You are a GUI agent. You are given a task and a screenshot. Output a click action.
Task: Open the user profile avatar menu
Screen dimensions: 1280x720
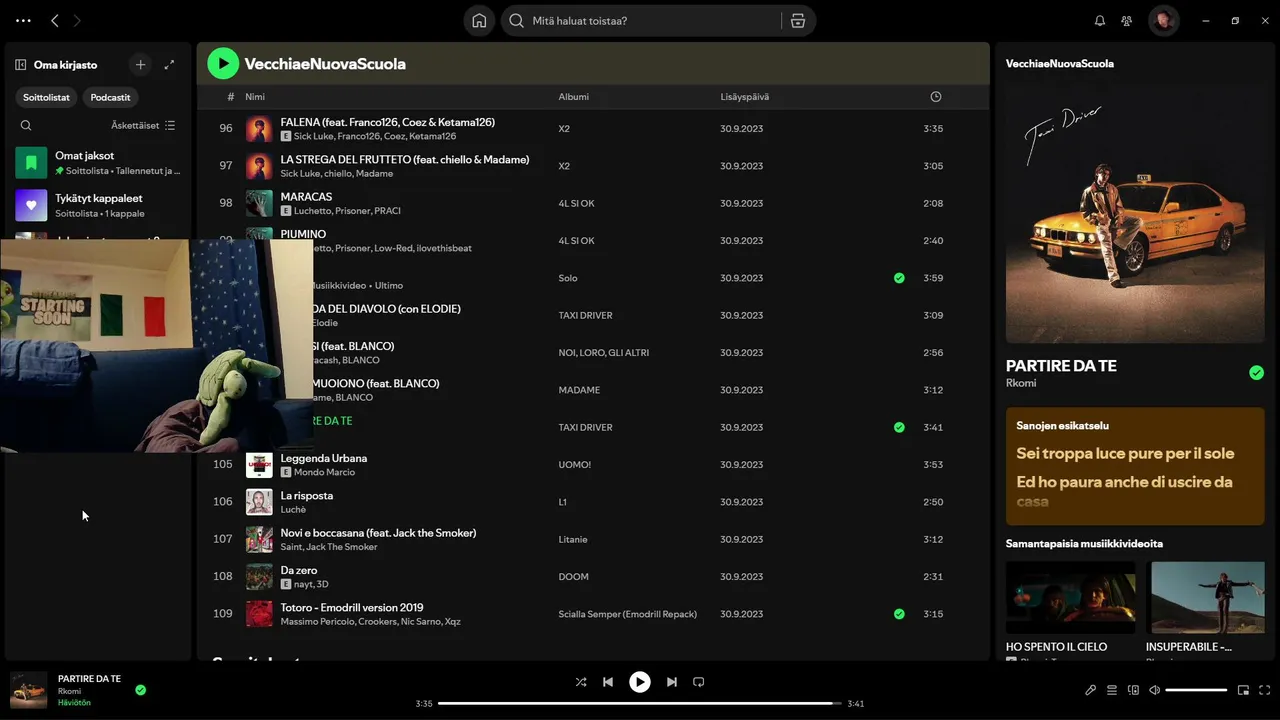[1163, 20]
